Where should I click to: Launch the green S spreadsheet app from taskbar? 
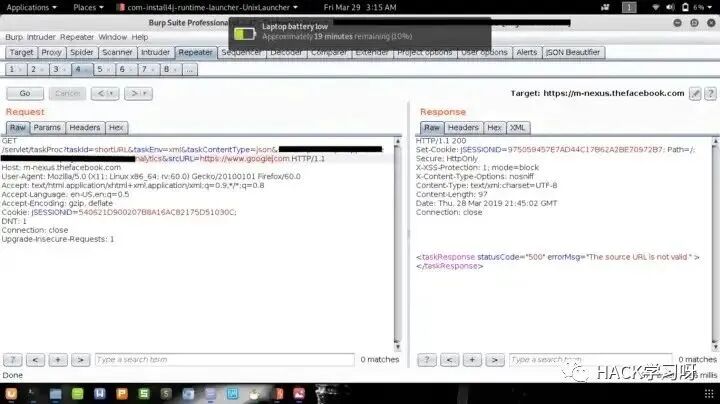144,393
